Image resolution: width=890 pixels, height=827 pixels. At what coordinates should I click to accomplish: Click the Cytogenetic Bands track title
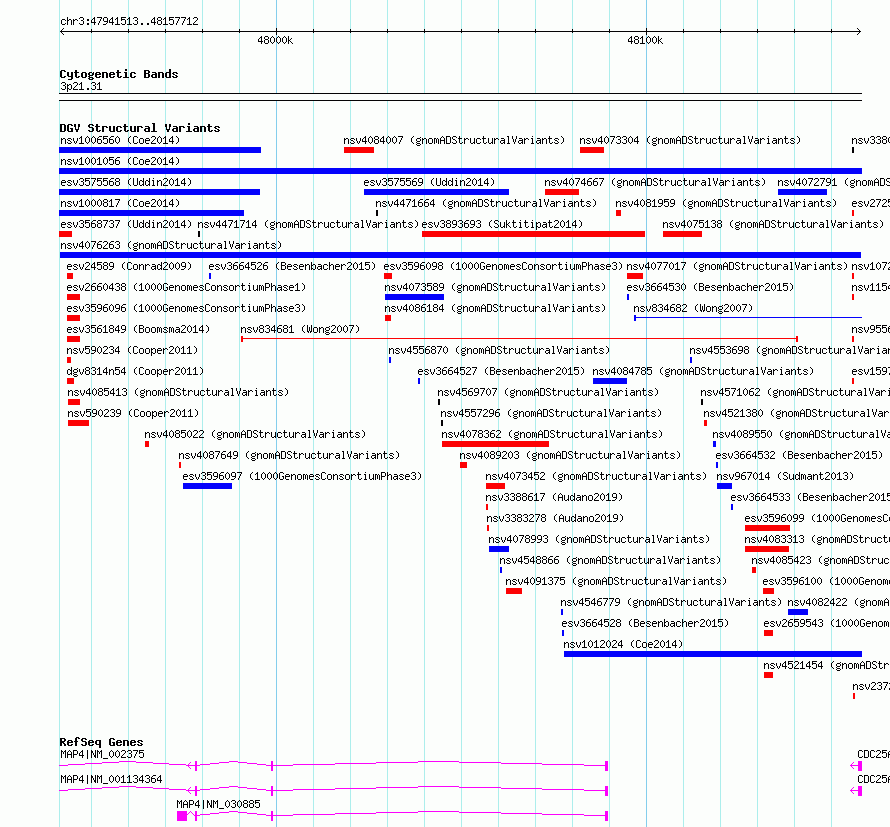(119, 74)
